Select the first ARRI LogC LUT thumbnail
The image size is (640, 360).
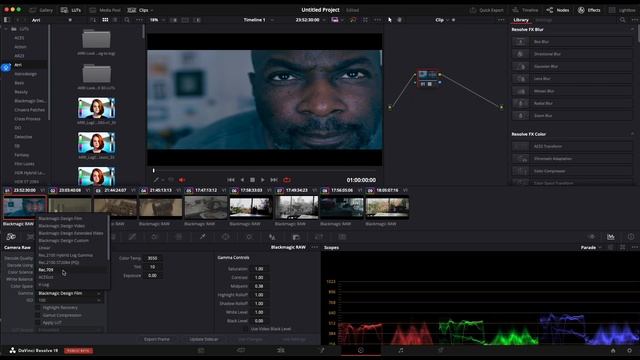pyautogui.click(x=96, y=108)
